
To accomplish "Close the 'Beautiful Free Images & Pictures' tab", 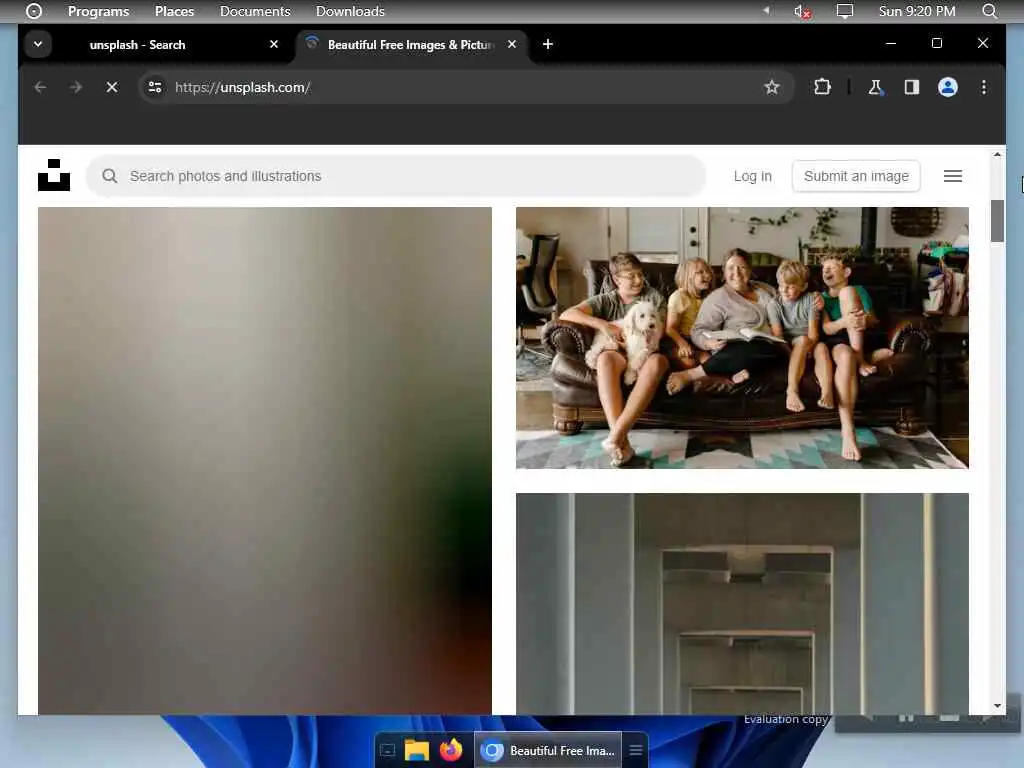I will 512,44.
